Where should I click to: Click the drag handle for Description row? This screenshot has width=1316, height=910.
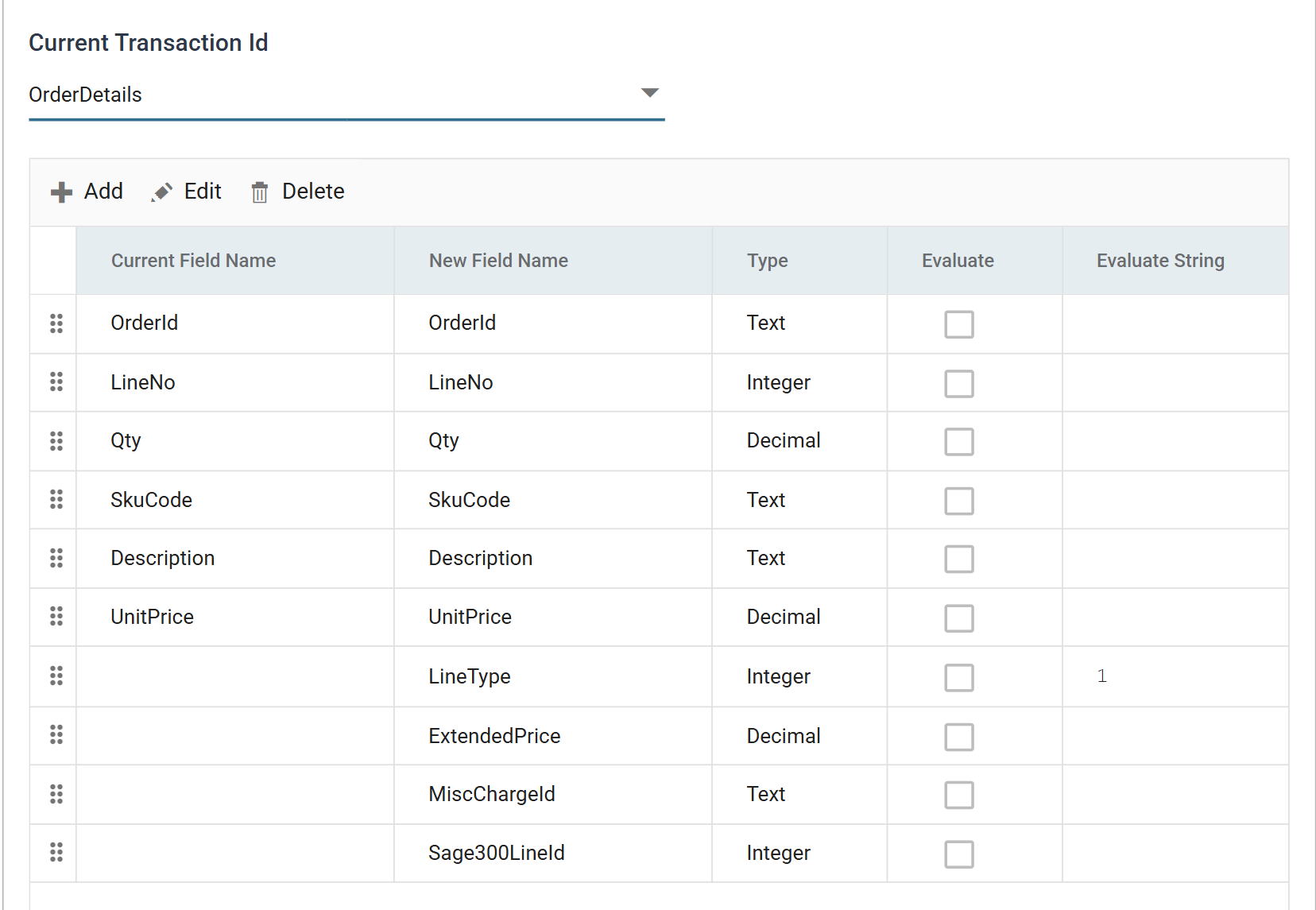click(56, 558)
